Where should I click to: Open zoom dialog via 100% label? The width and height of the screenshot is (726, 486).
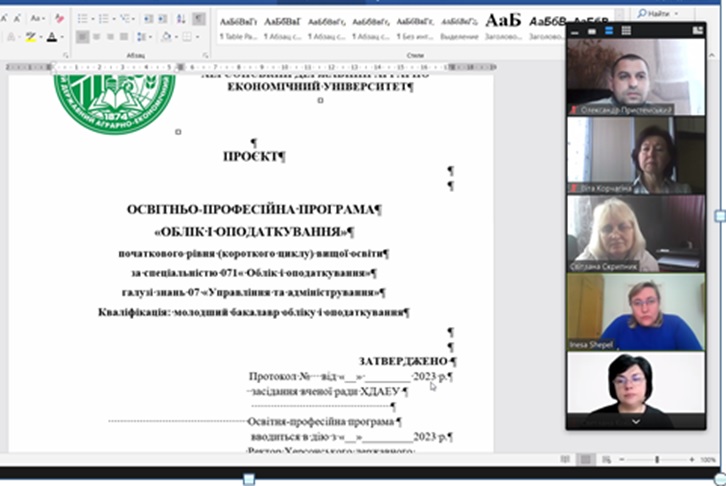(x=708, y=460)
